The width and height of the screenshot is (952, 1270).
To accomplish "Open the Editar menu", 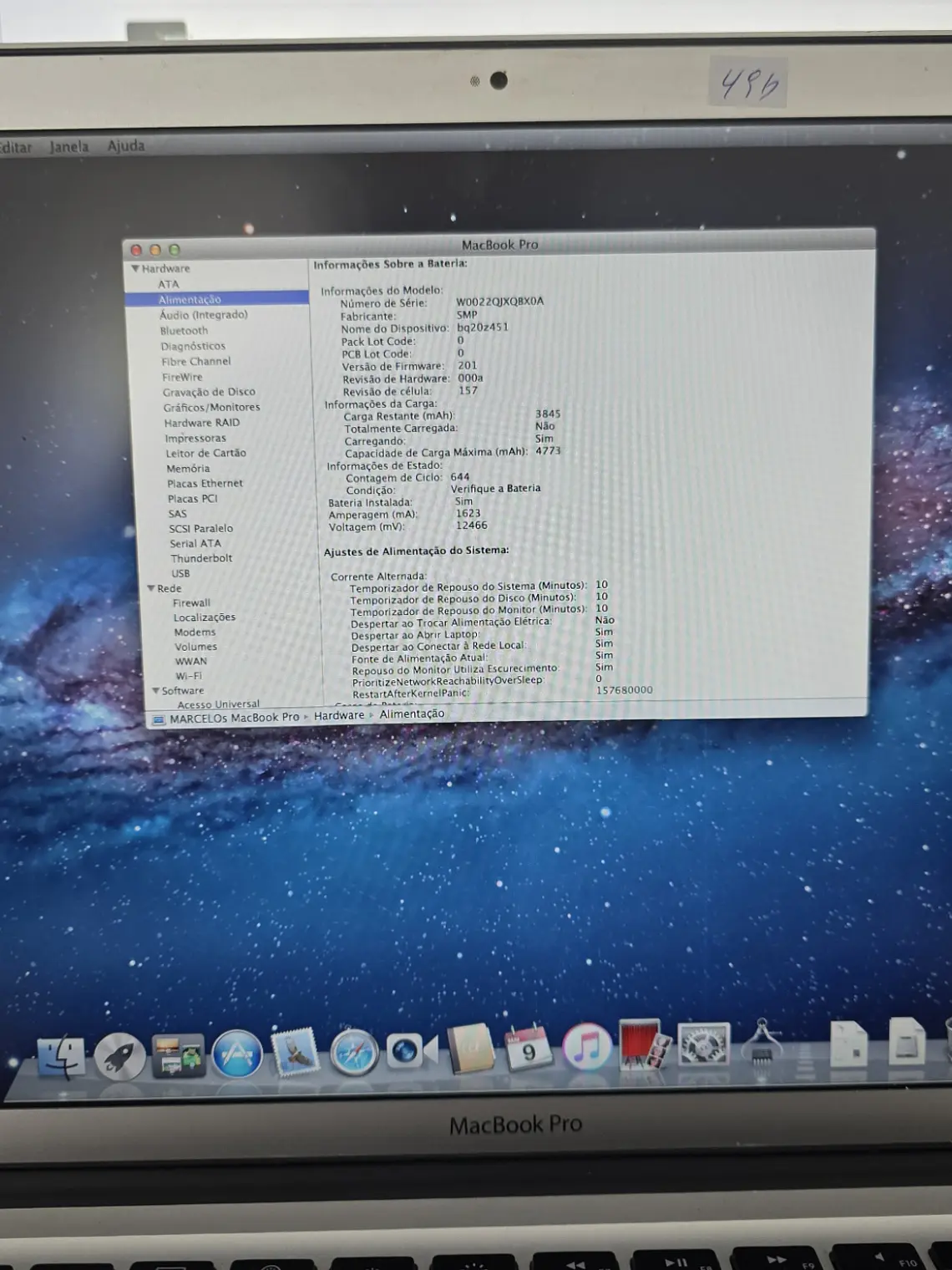I will [15, 148].
